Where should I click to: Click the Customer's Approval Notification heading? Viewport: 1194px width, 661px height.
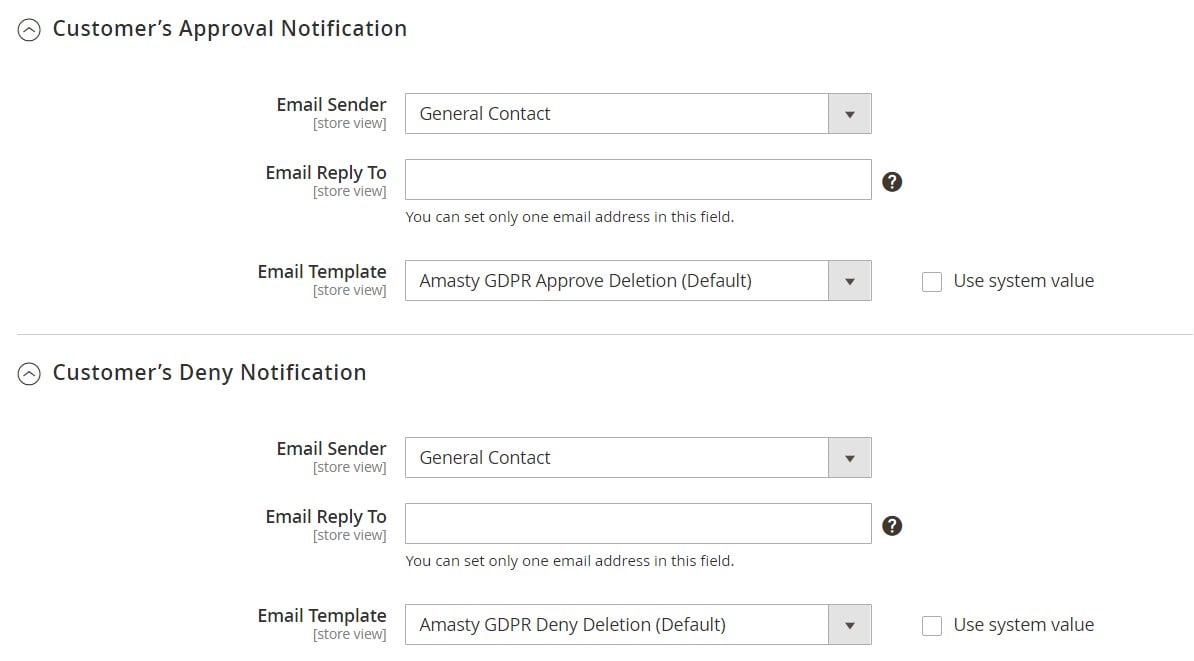tap(229, 29)
